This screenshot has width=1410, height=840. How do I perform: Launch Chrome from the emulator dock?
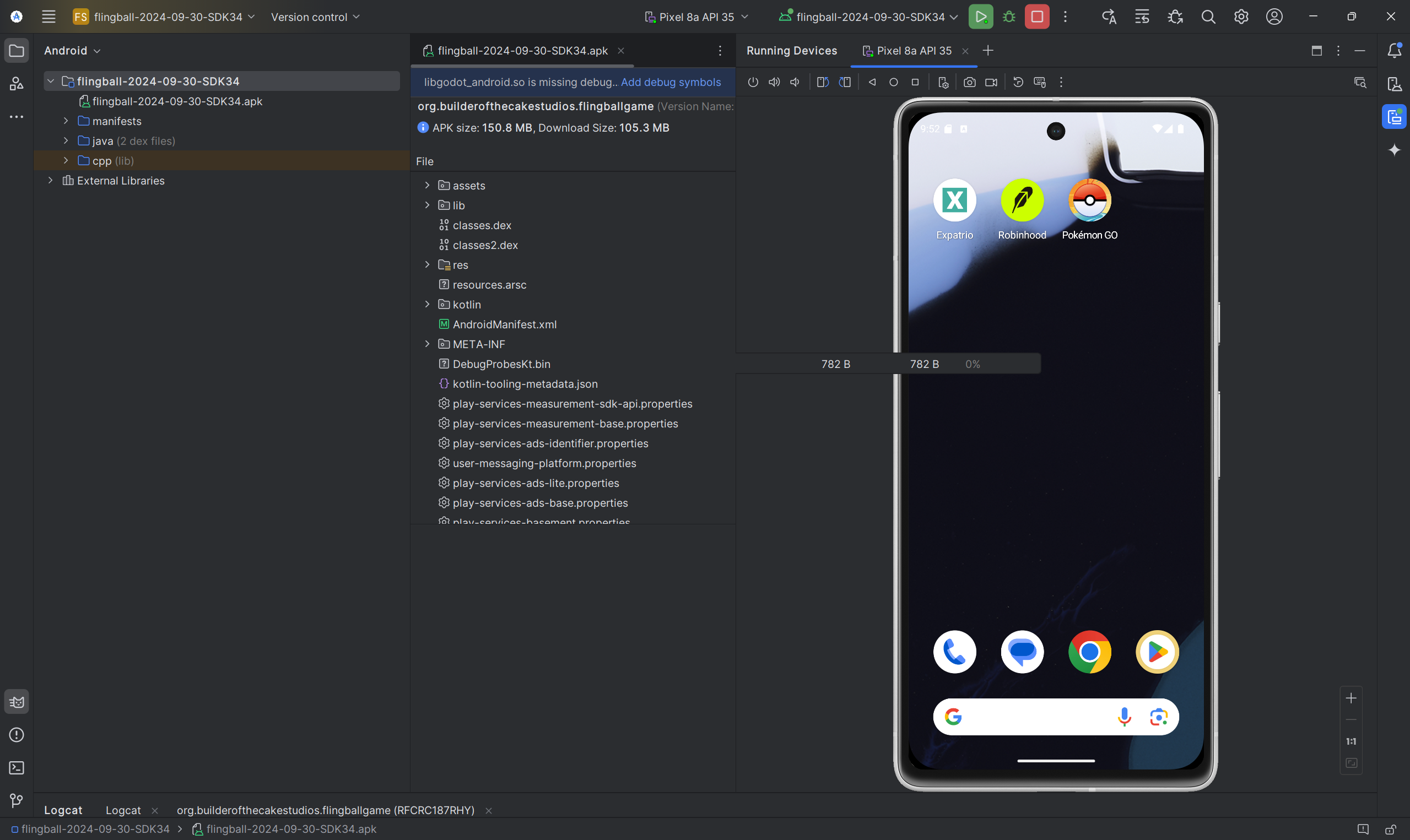[x=1090, y=652]
